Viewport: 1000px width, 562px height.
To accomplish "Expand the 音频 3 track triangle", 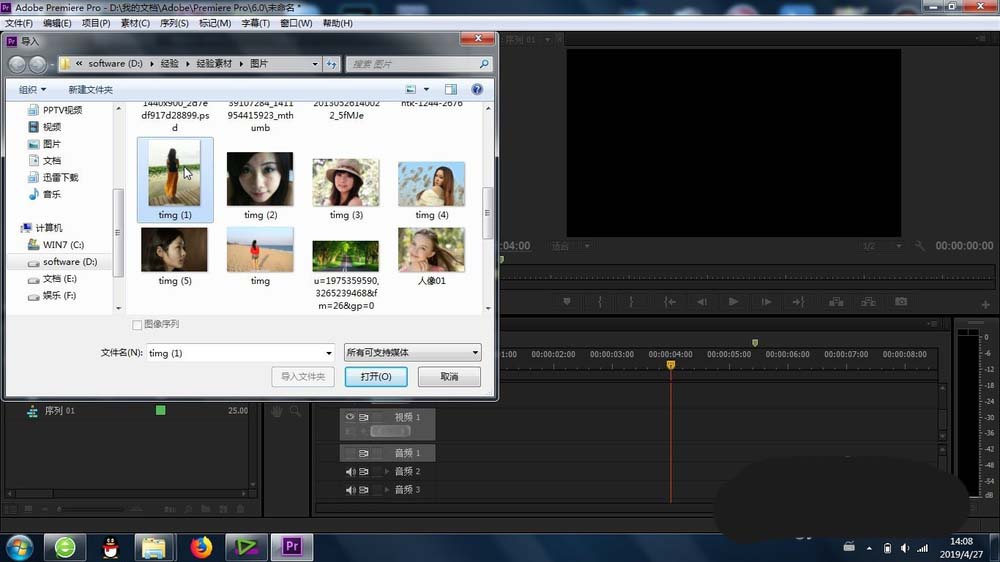I will 386,490.
